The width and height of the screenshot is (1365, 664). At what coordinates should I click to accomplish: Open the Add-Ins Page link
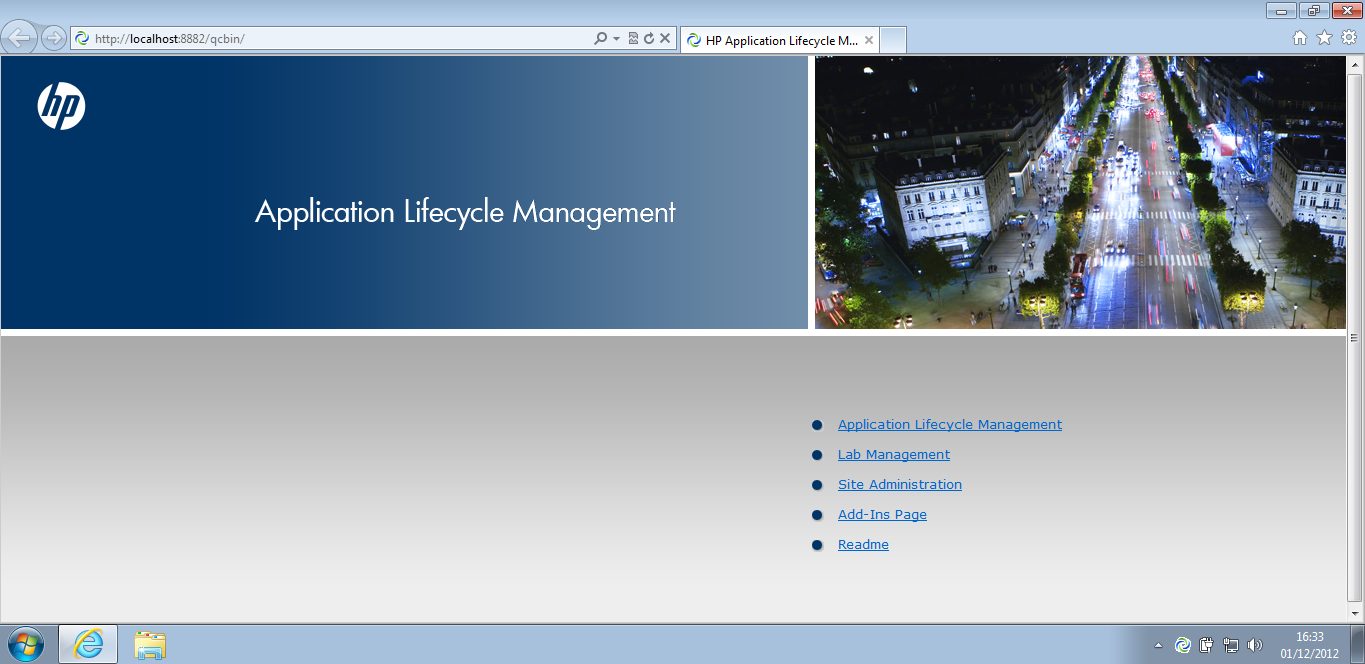tap(882, 514)
